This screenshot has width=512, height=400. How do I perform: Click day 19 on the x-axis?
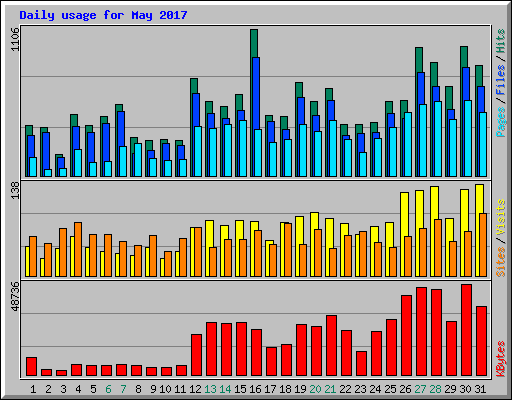300,389
